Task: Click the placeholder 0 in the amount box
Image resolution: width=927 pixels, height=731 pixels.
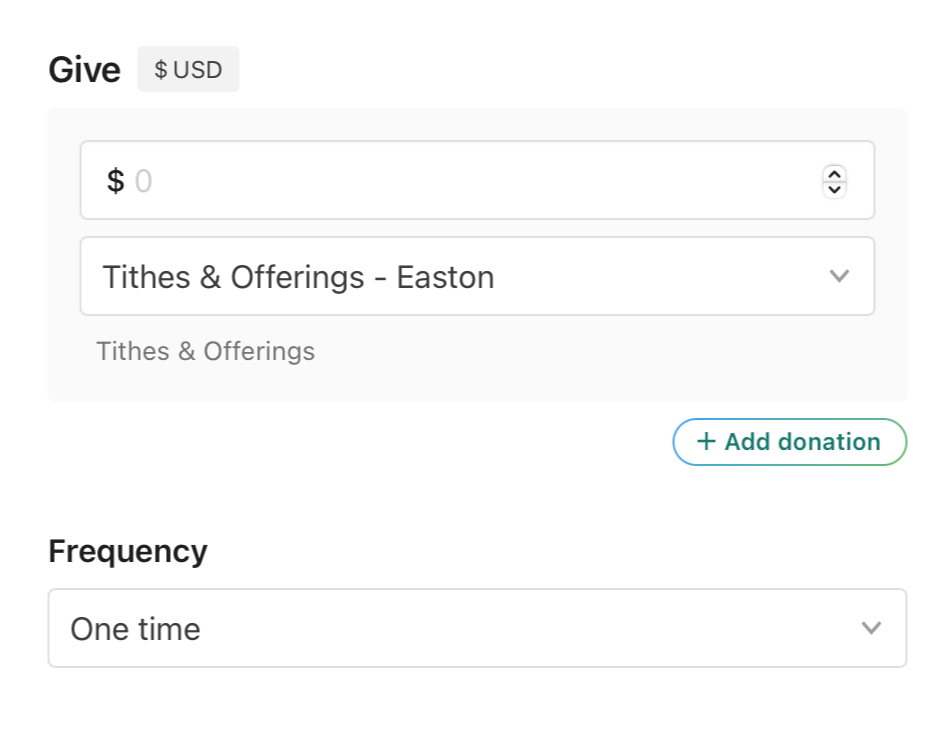Action: click(x=143, y=182)
